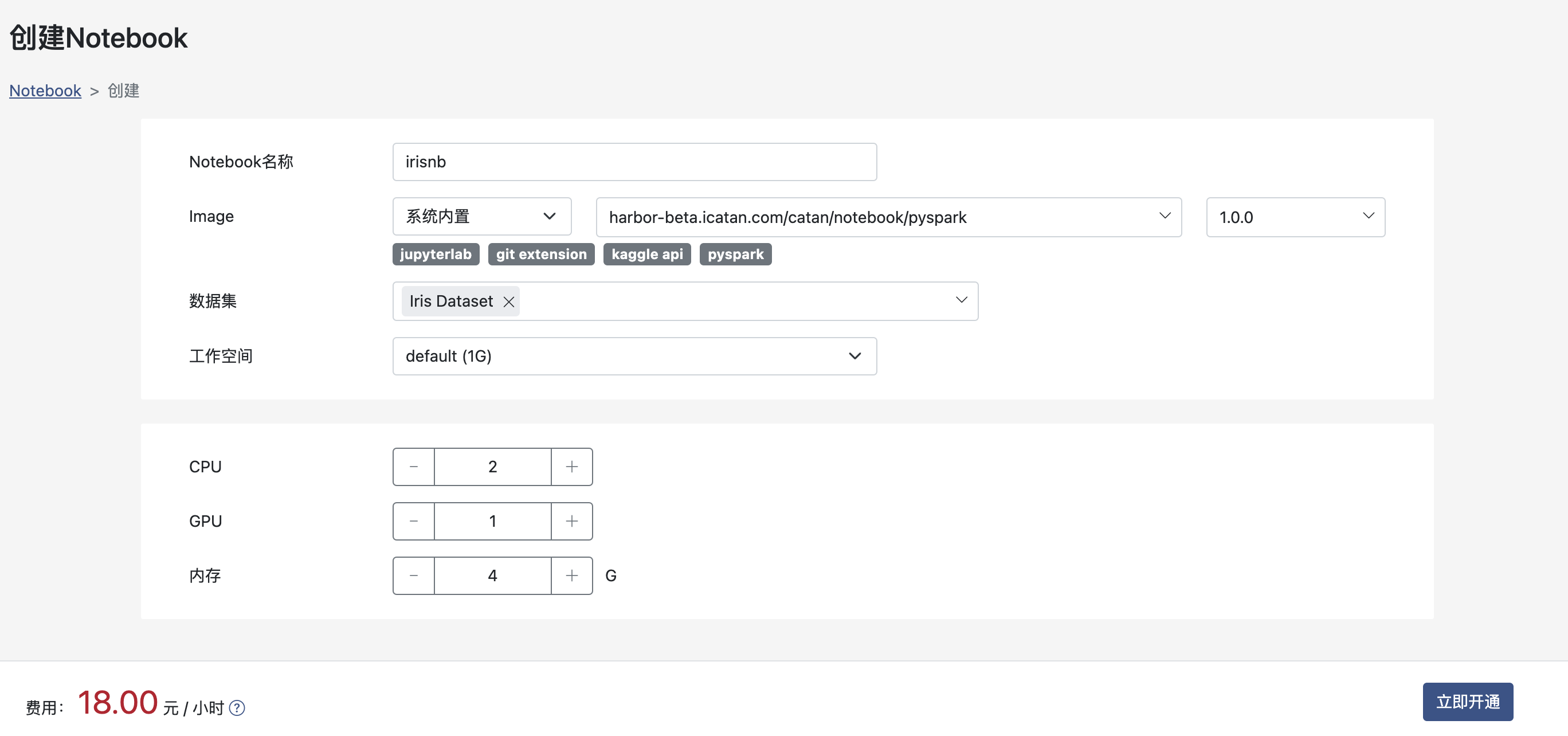Click the jupyterlab tag badge
The width and height of the screenshot is (1568, 736).
[x=435, y=255]
